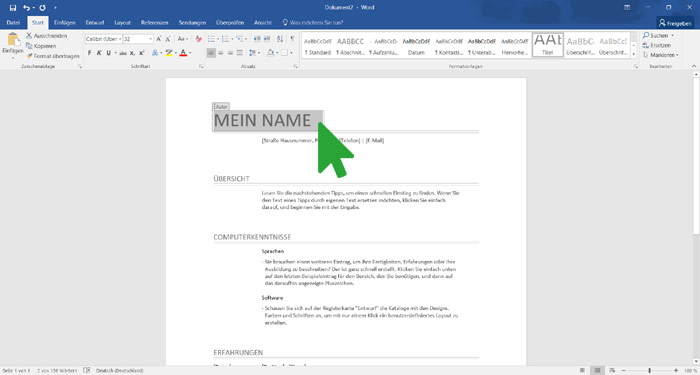Image resolution: width=700 pixels, height=375 pixels.
Task: Click shading paint bucket icon
Action: (x=270, y=53)
